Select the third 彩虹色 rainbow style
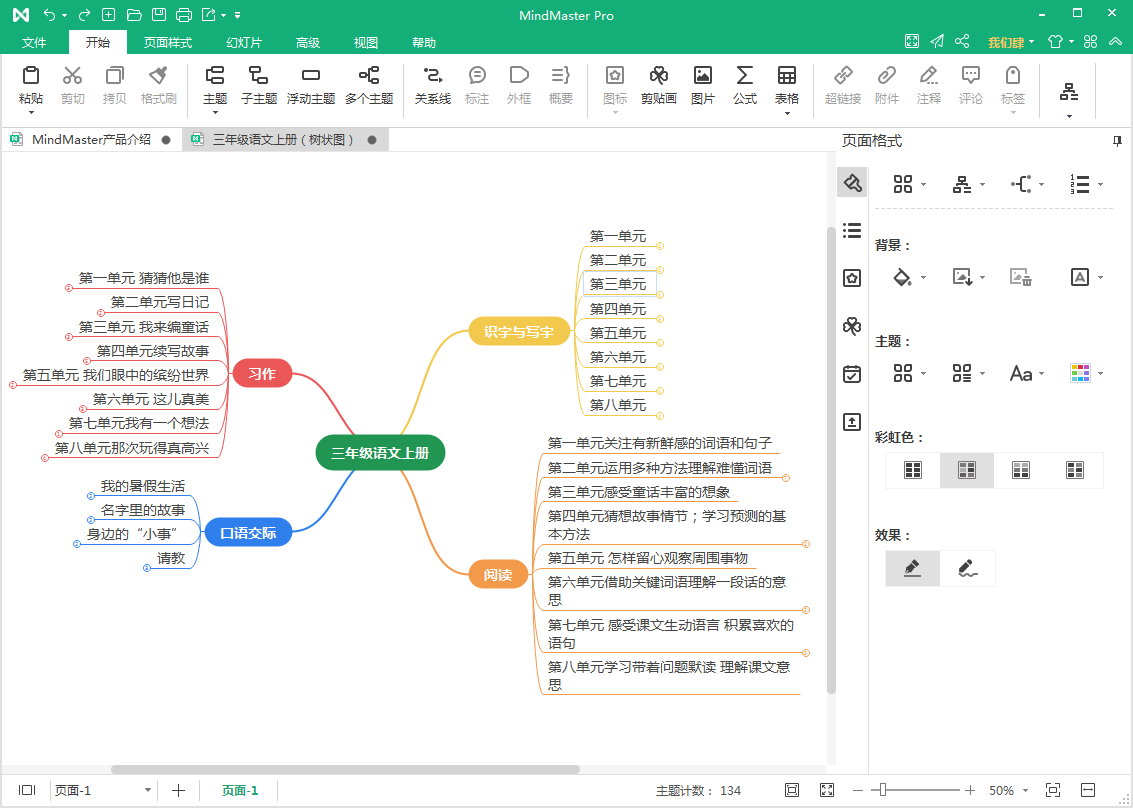Image resolution: width=1133 pixels, height=808 pixels. click(1020, 470)
